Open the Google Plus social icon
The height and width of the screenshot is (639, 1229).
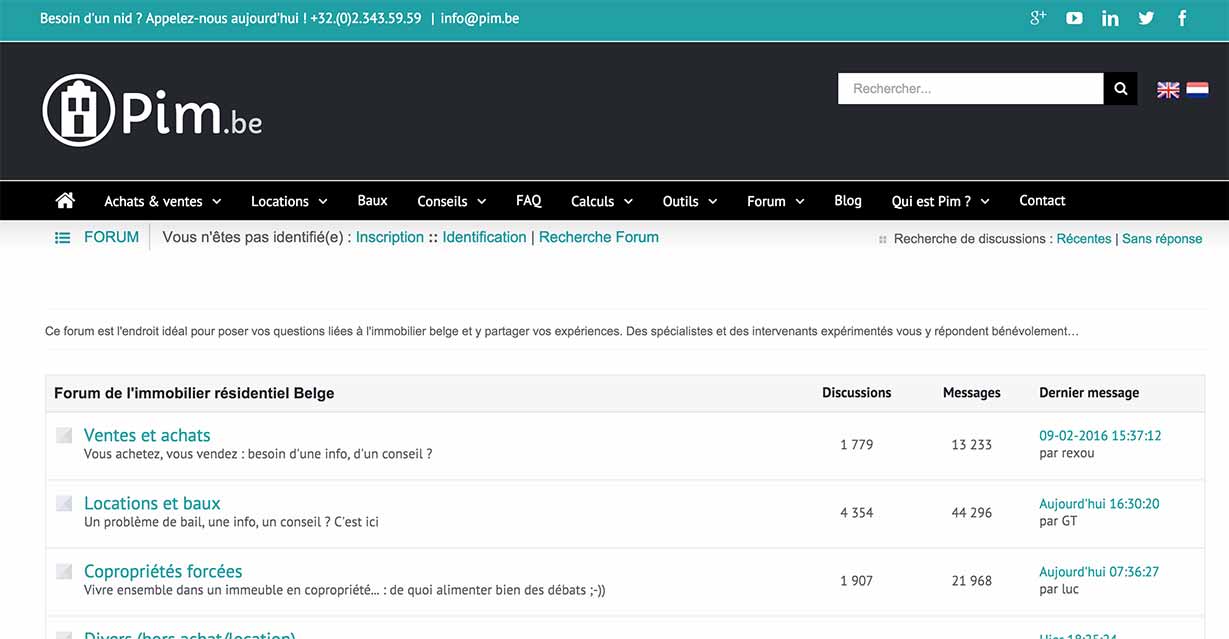click(1038, 18)
